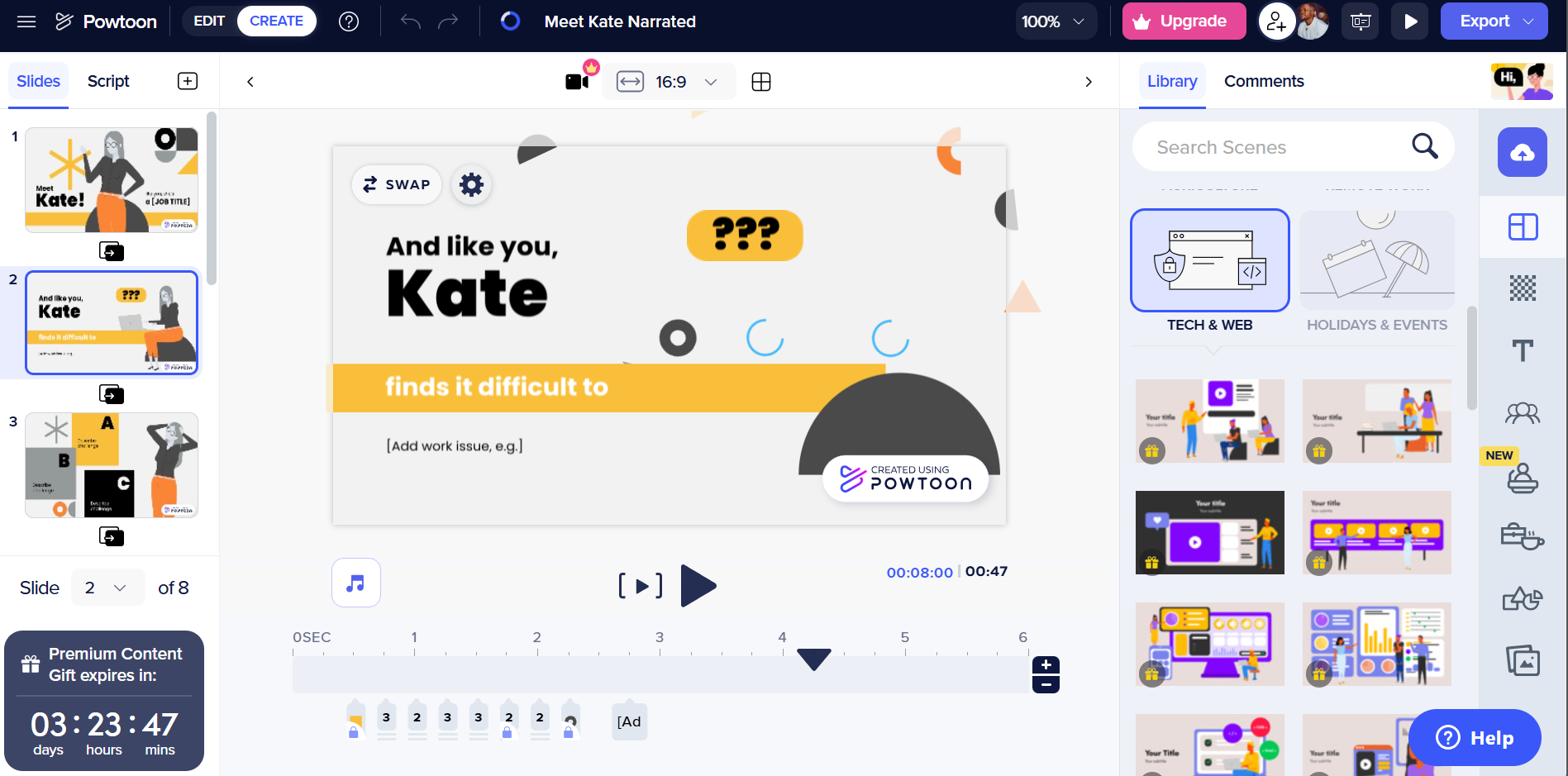Switch to the Slides tab

click(x=38, y=81)
